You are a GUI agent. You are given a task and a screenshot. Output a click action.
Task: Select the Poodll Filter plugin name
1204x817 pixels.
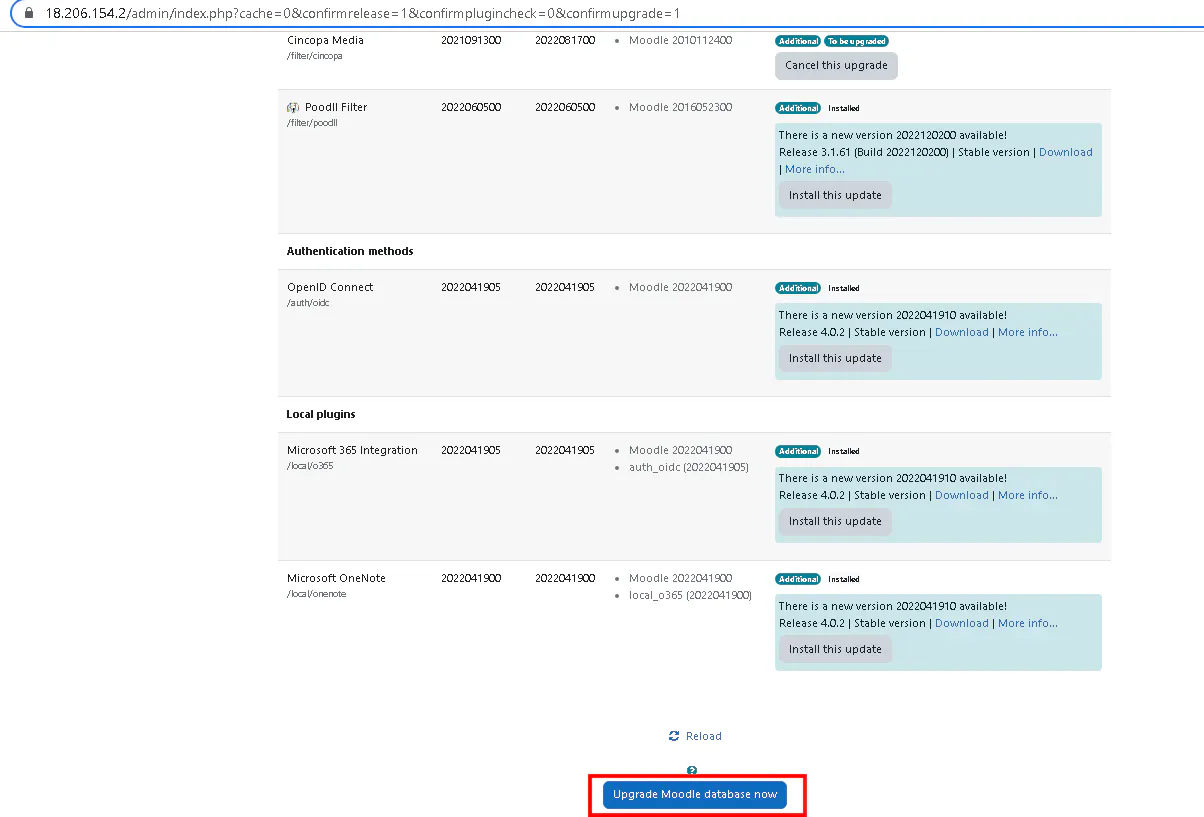336,107
